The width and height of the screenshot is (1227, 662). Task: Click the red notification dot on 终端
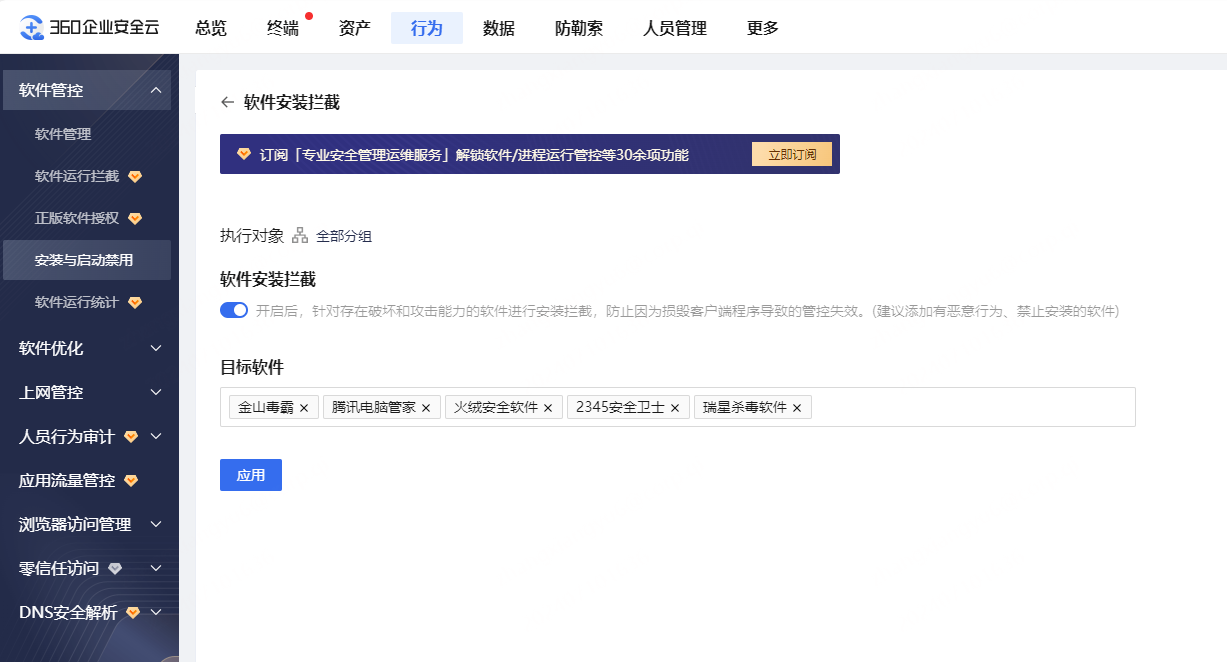point(309,16)
